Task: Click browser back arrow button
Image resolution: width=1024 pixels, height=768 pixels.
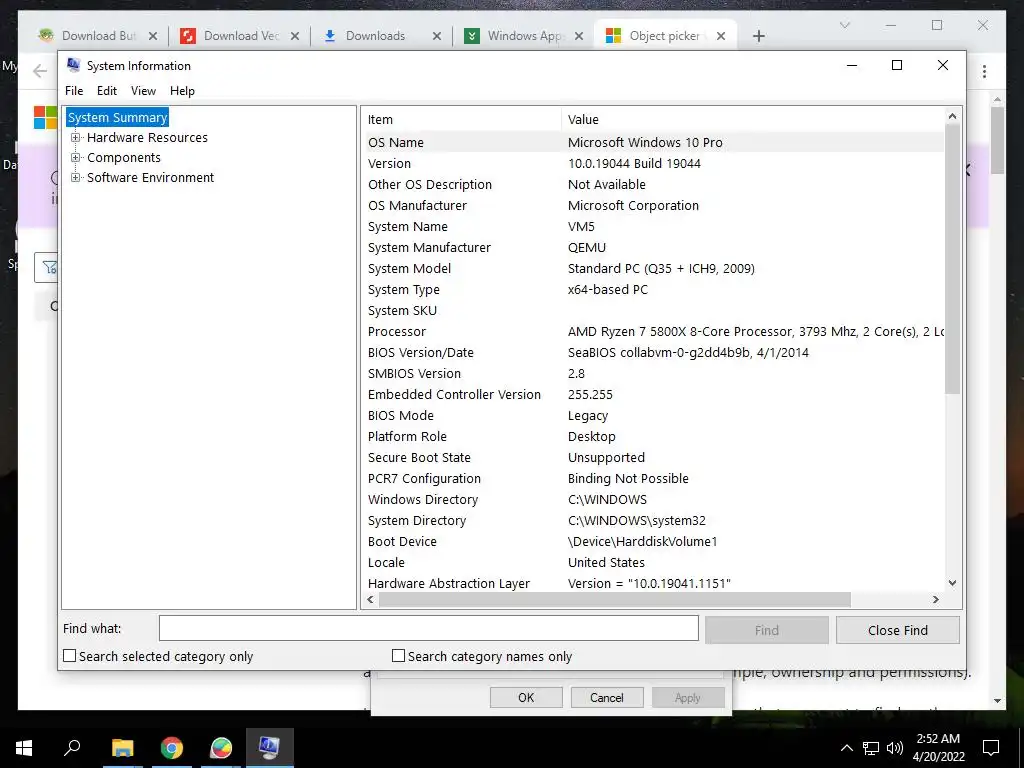Action: [40, 71]
